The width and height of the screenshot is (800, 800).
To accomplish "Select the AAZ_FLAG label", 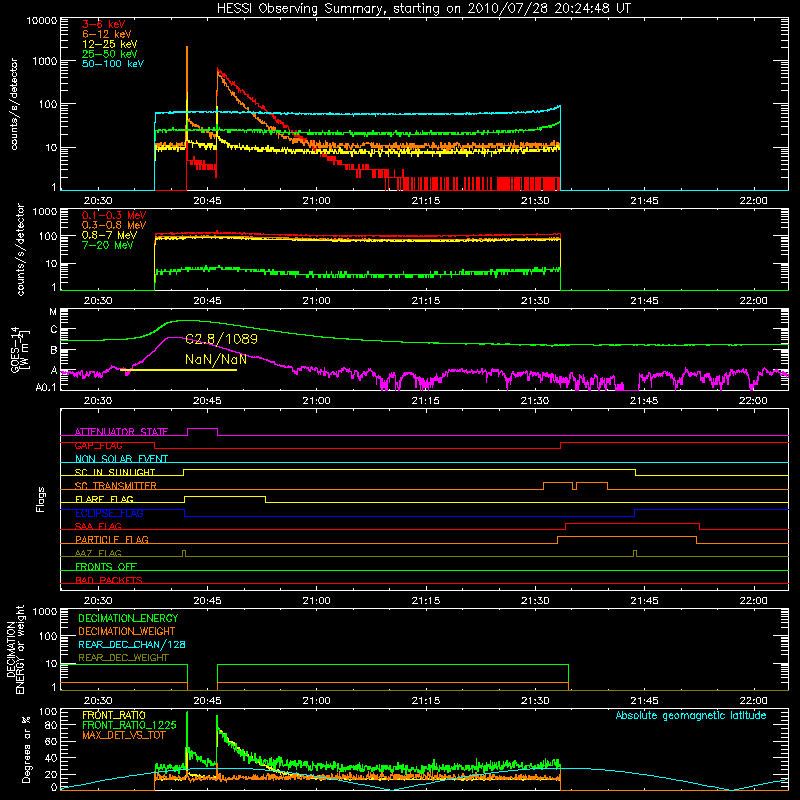I will point(98,553).
